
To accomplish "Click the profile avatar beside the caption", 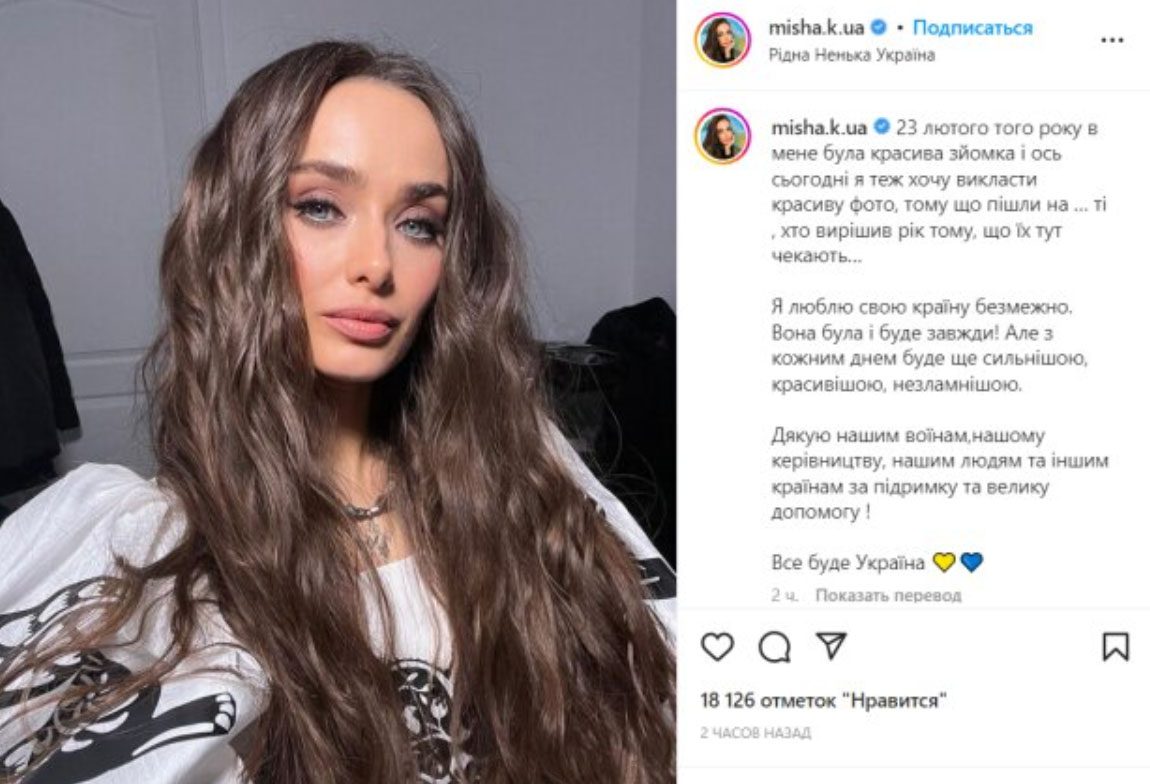I will point(723,136).
